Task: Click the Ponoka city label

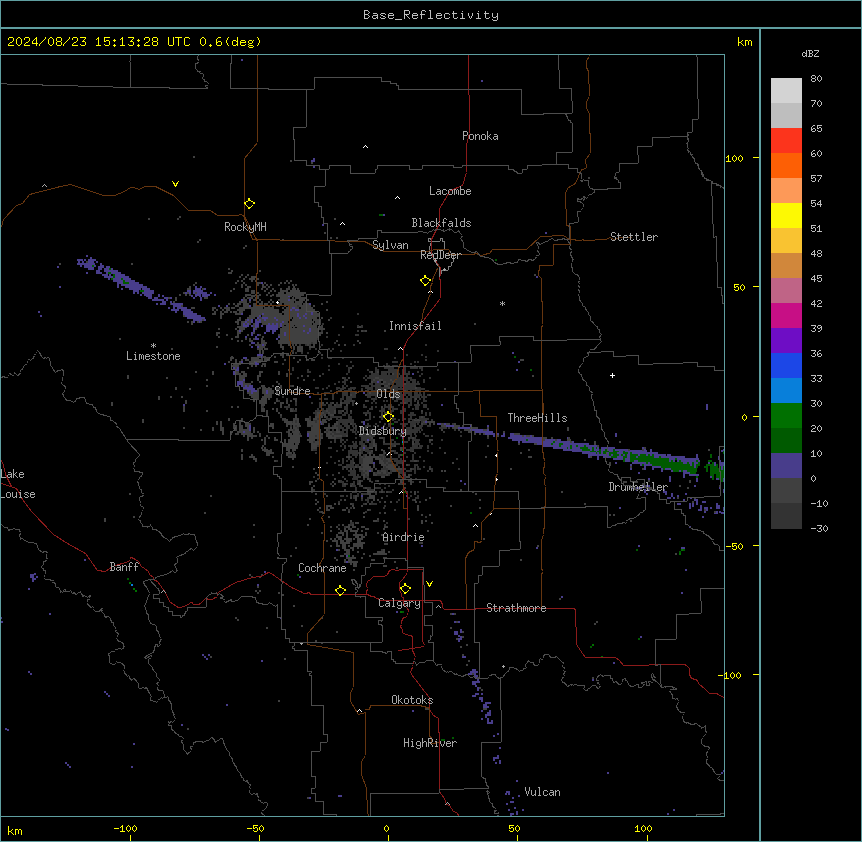Action: 480,136
